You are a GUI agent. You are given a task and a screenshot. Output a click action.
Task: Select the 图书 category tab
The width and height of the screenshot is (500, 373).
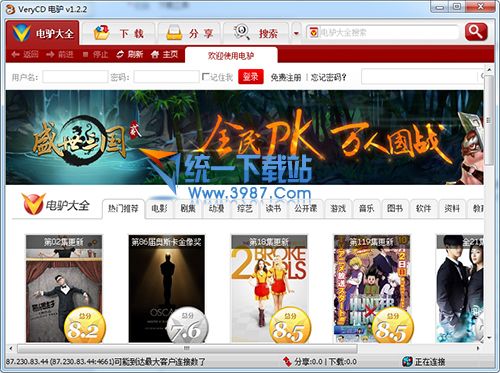[395, 209]
